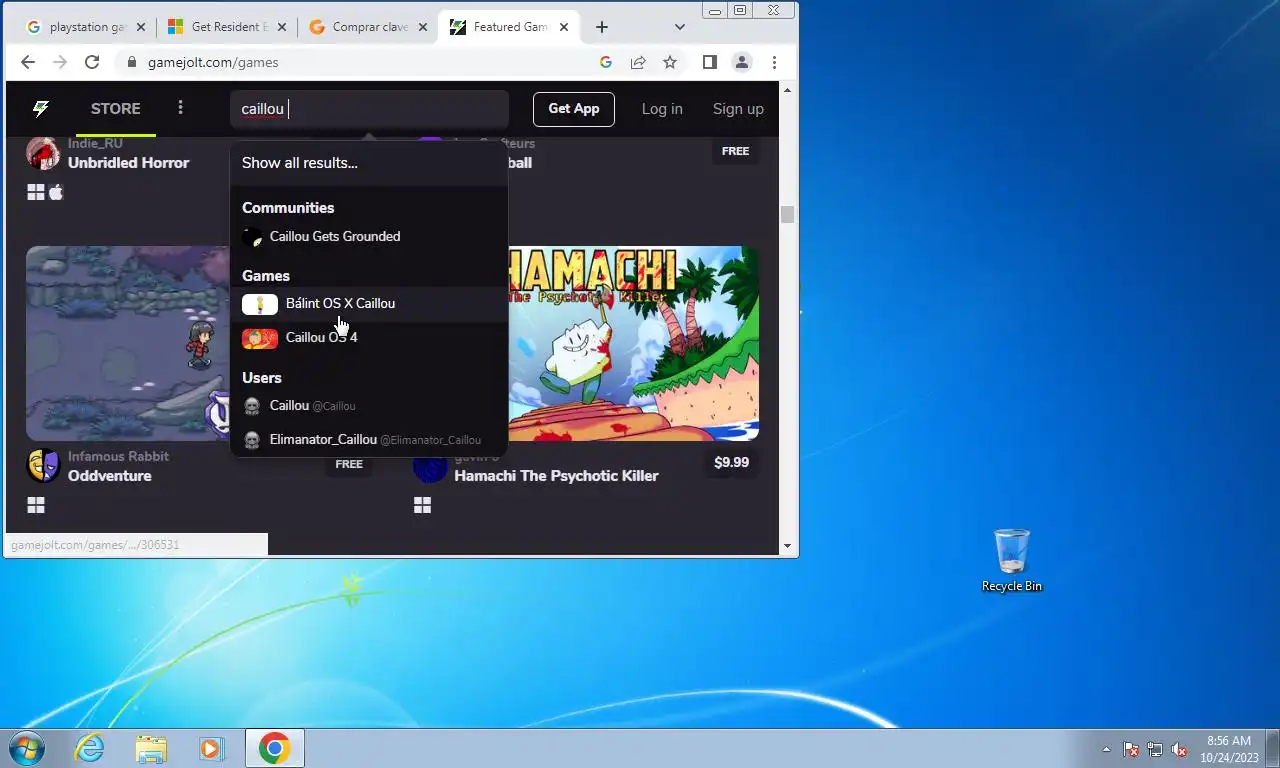
Task: Click the $9.99 price tag on Hamachi
Action: (x=731, y=462)
